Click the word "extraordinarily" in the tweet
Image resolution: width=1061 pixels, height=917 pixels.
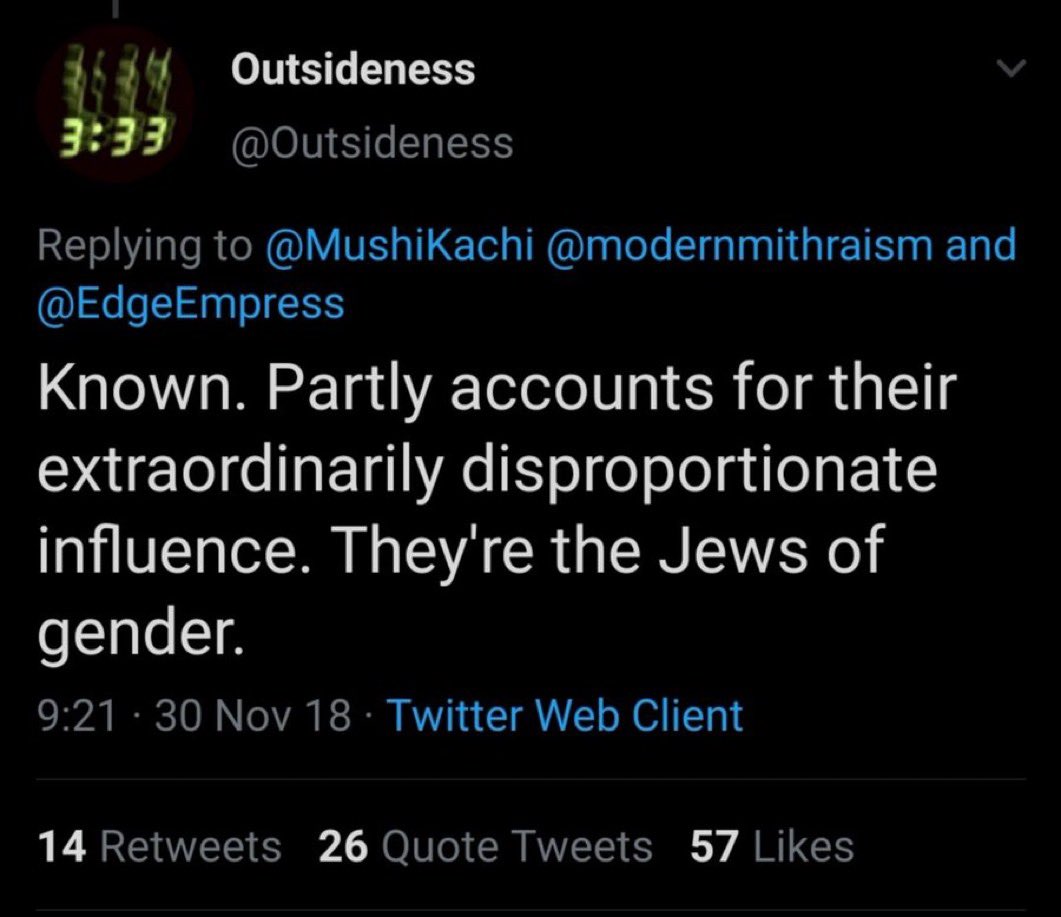tap(241, 470)
